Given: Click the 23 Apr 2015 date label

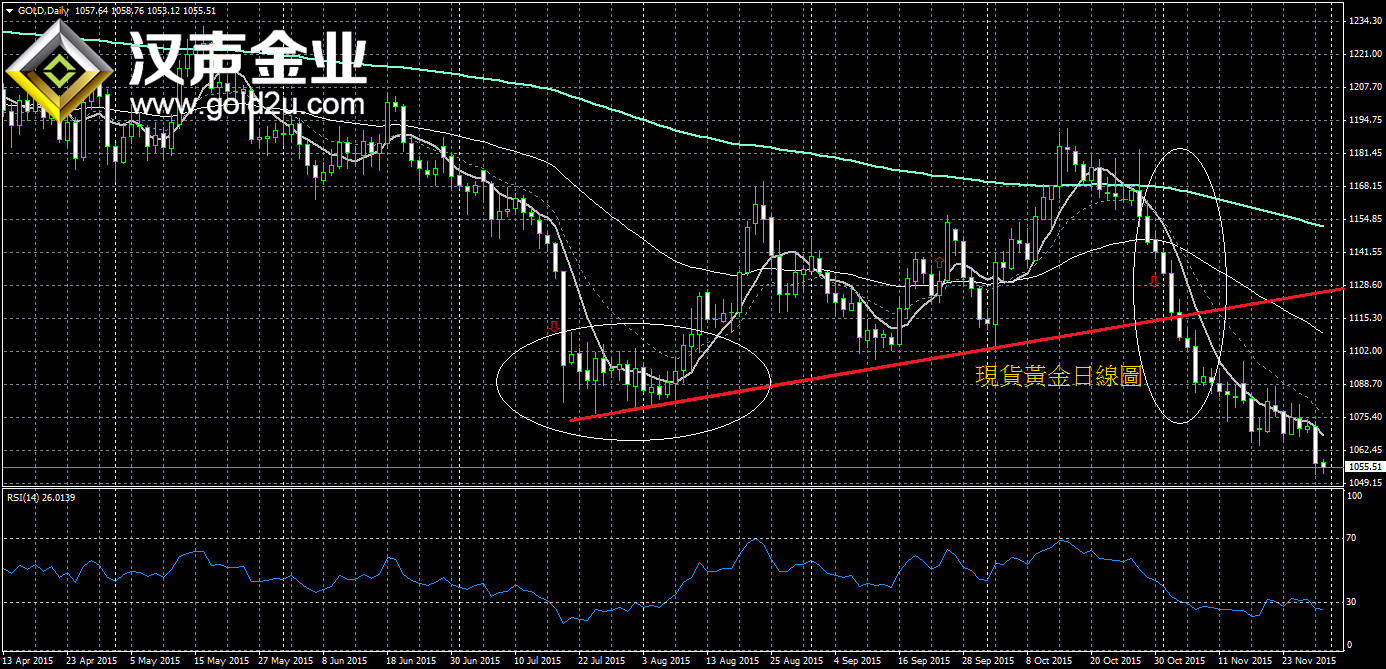Looking at the screenshot, I should point(91,661).
